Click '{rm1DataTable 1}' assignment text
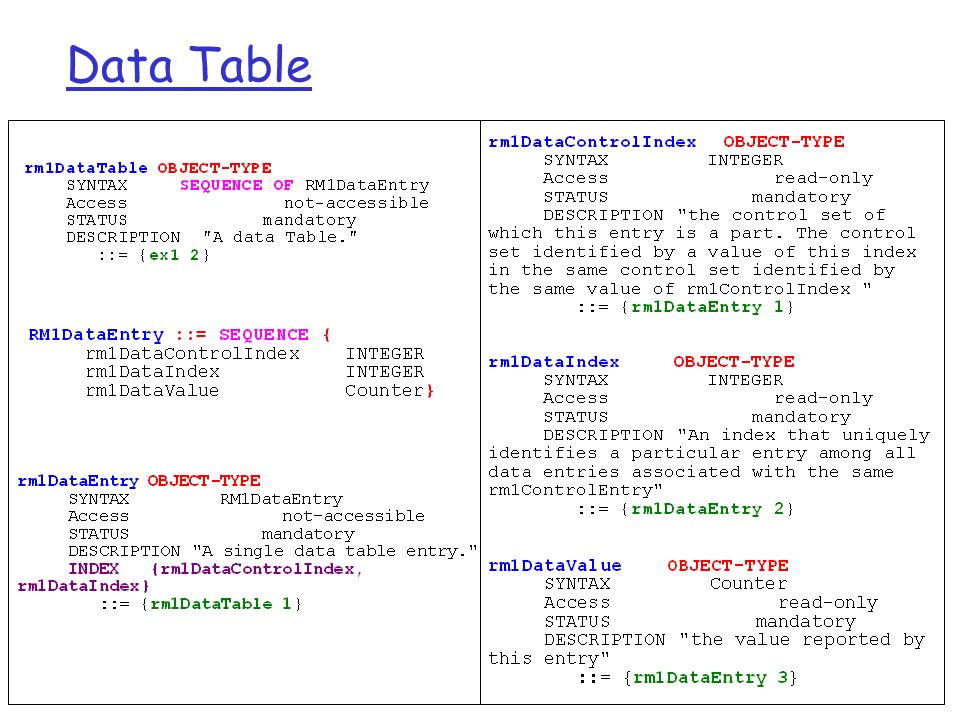 (222, 604)
